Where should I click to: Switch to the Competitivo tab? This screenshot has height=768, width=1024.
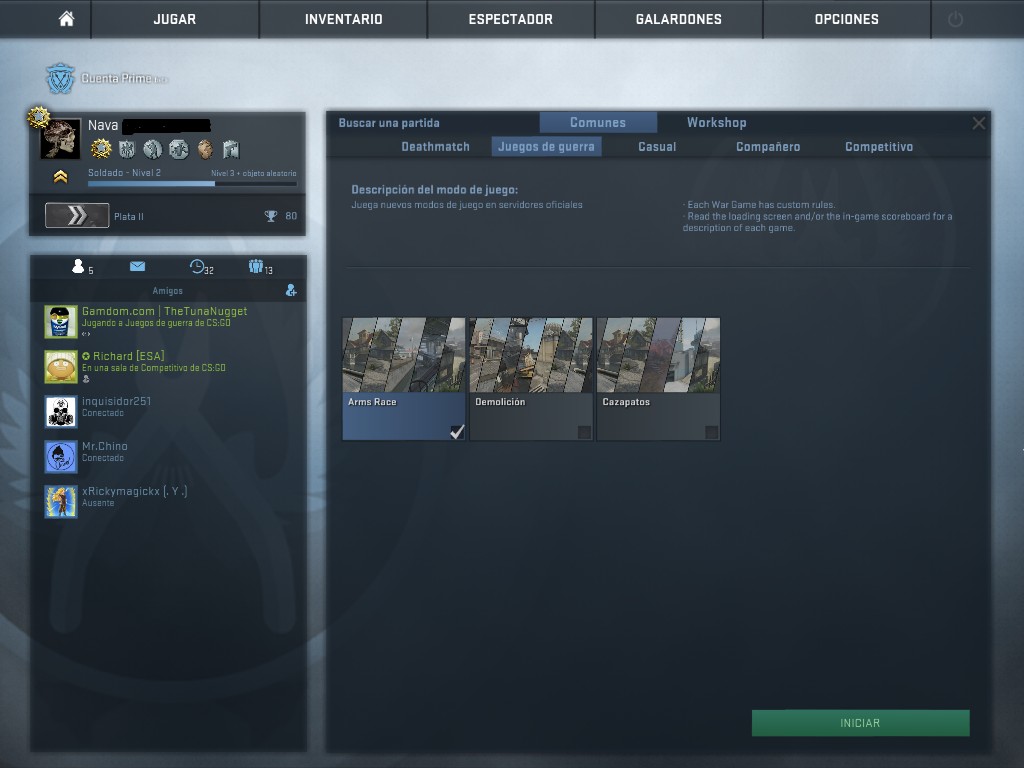(x=878, y=147)
